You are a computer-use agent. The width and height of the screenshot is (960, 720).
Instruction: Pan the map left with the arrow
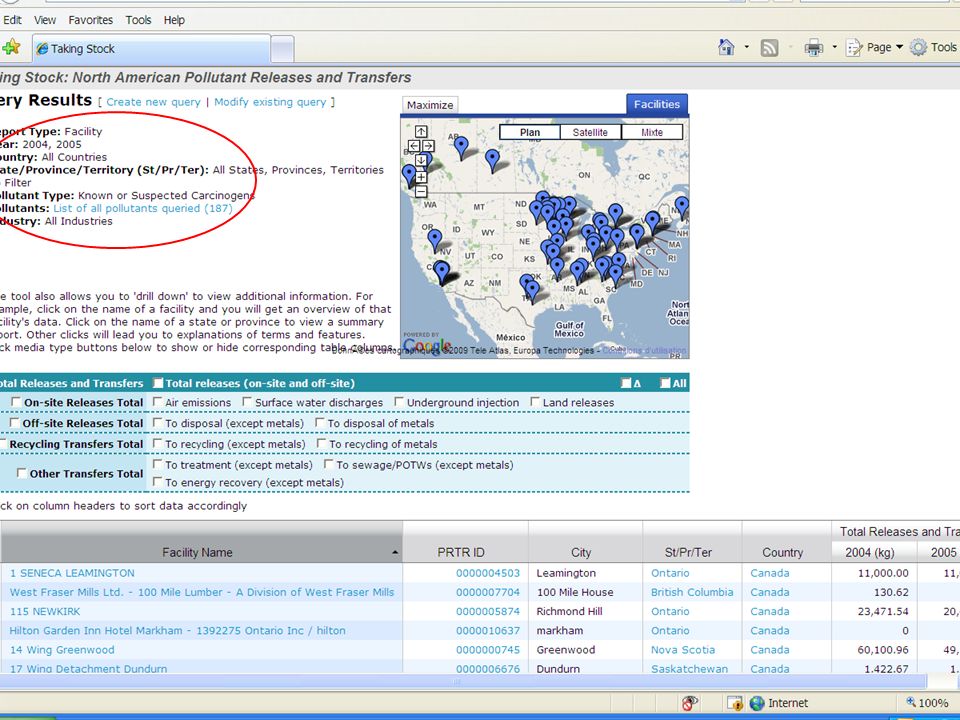point(414,146)
